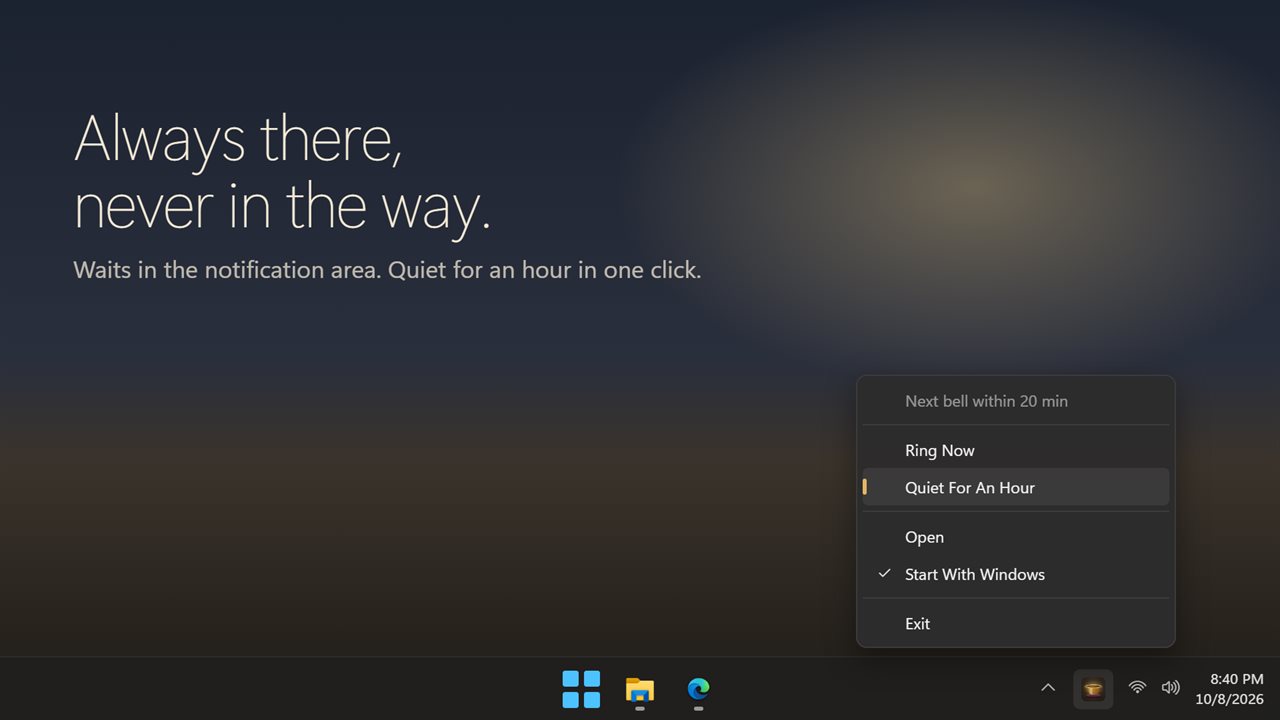Screen dimensions: 1280x720
Task: Toggle the Start With Windows option
Action: 1016,574
